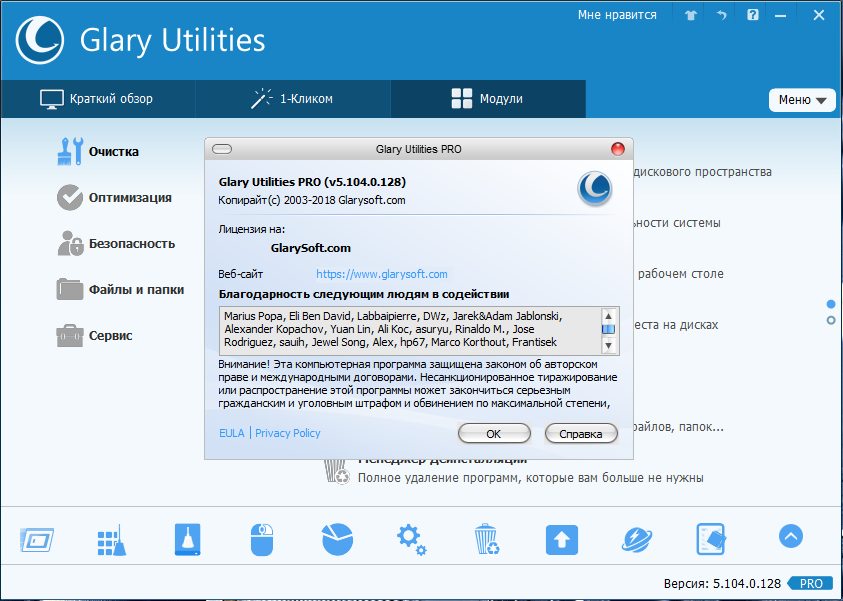The image size is (843, 601).
Task: Open the eraser-on-document icon in dock
Action: pyautogui.click(x=711, y=539)
